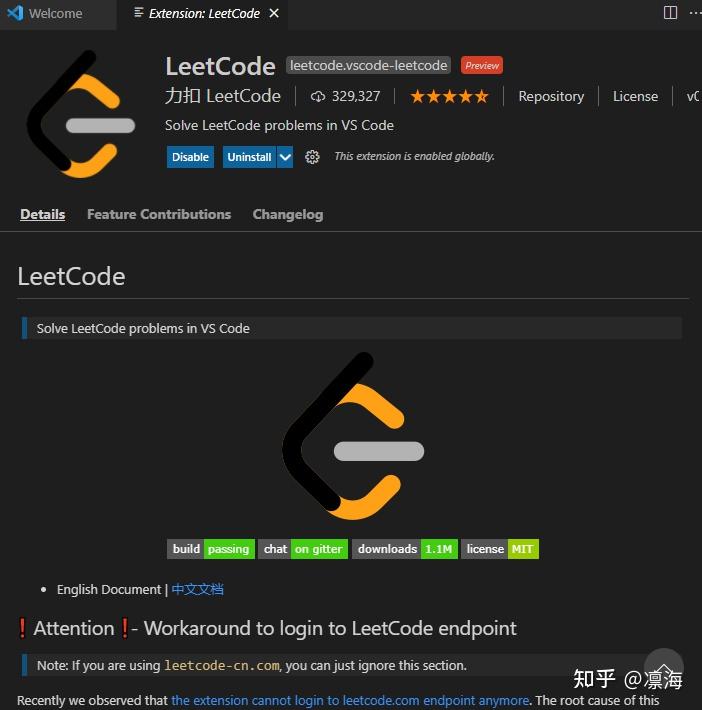
Task: Open the 中文文档 link
Action: click(197, 589)
